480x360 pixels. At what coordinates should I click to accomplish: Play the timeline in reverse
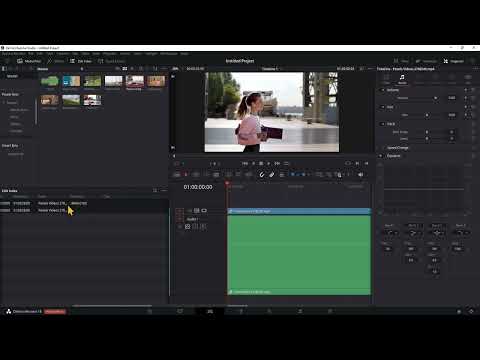coord(254,163)
